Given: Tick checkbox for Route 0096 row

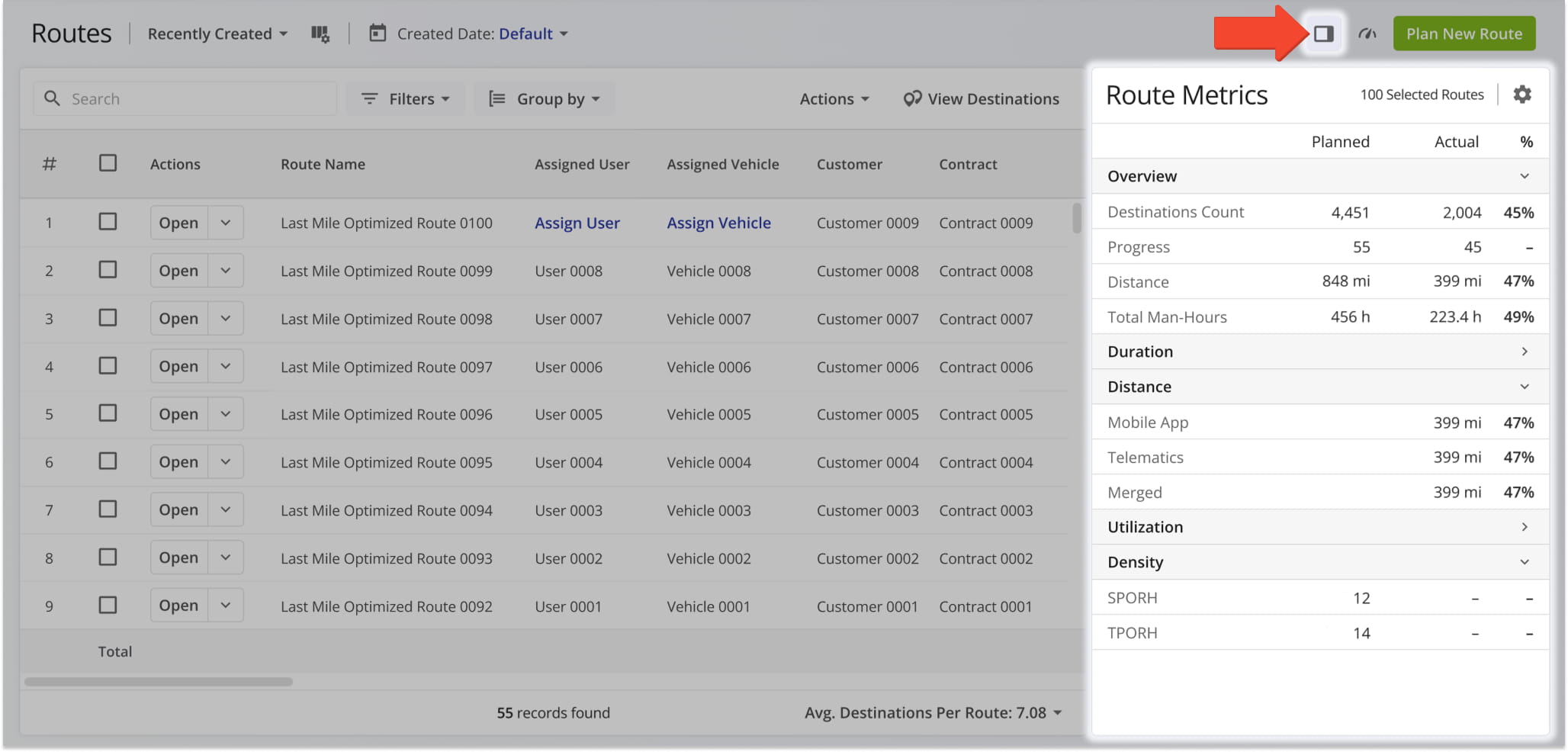Looking at the screenshot, I should coord(108,413).
